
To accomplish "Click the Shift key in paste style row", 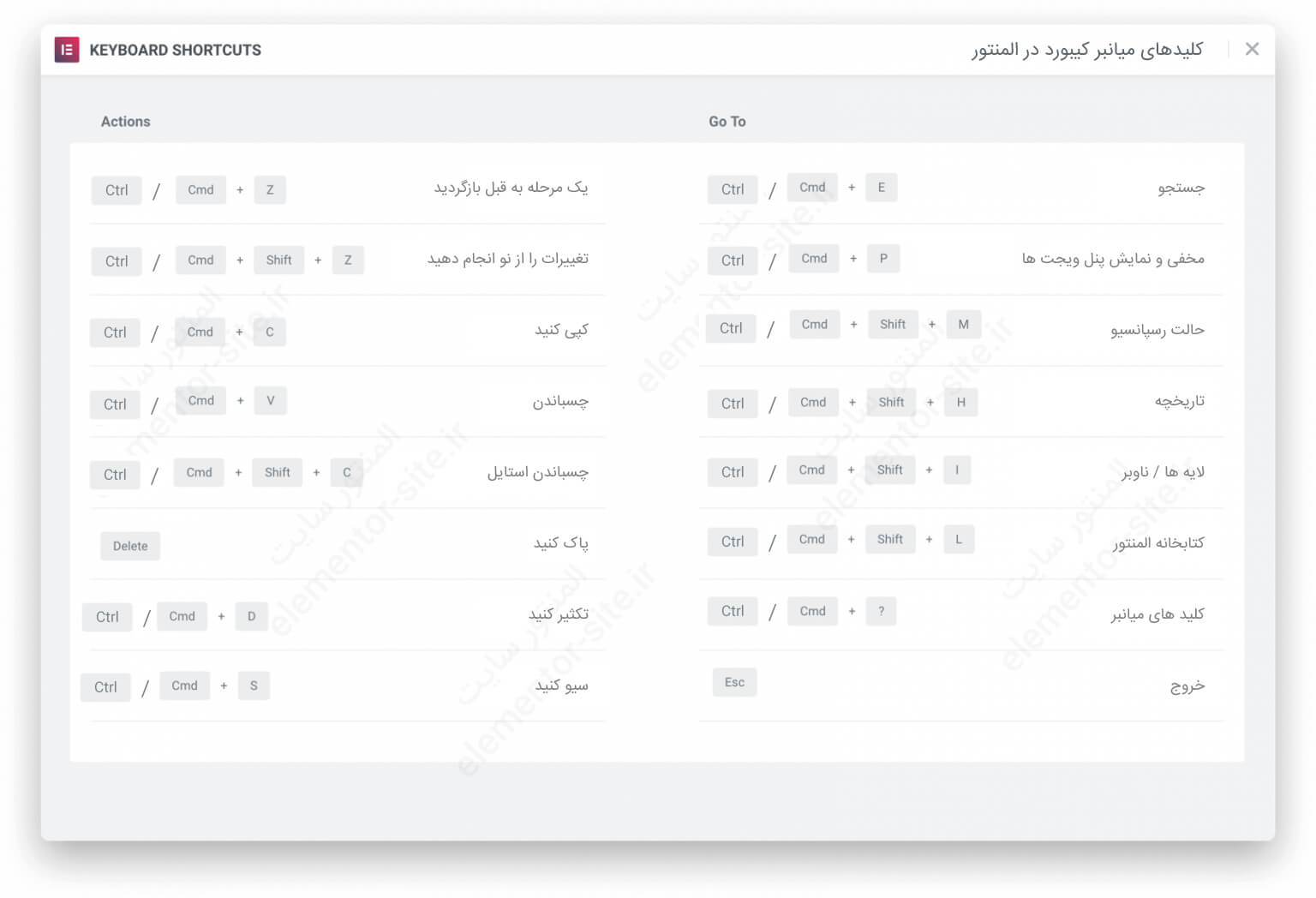I will tap(277, 472).
